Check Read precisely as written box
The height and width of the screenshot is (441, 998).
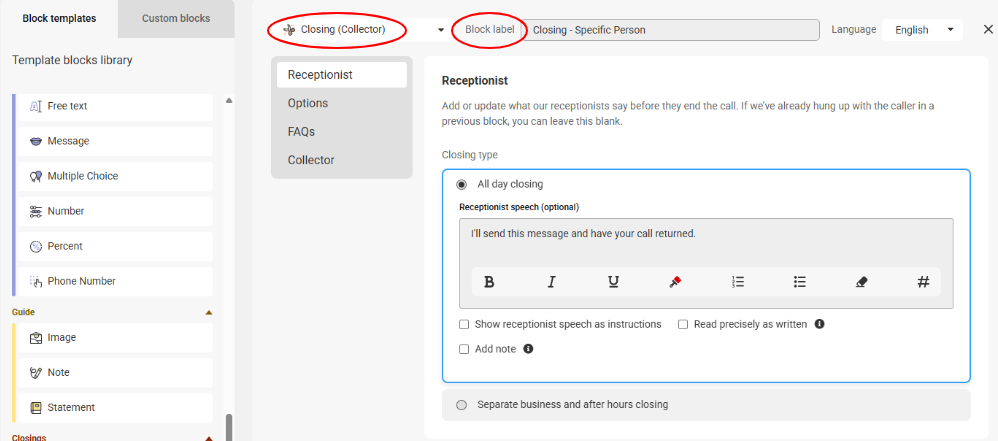[683, 325]
